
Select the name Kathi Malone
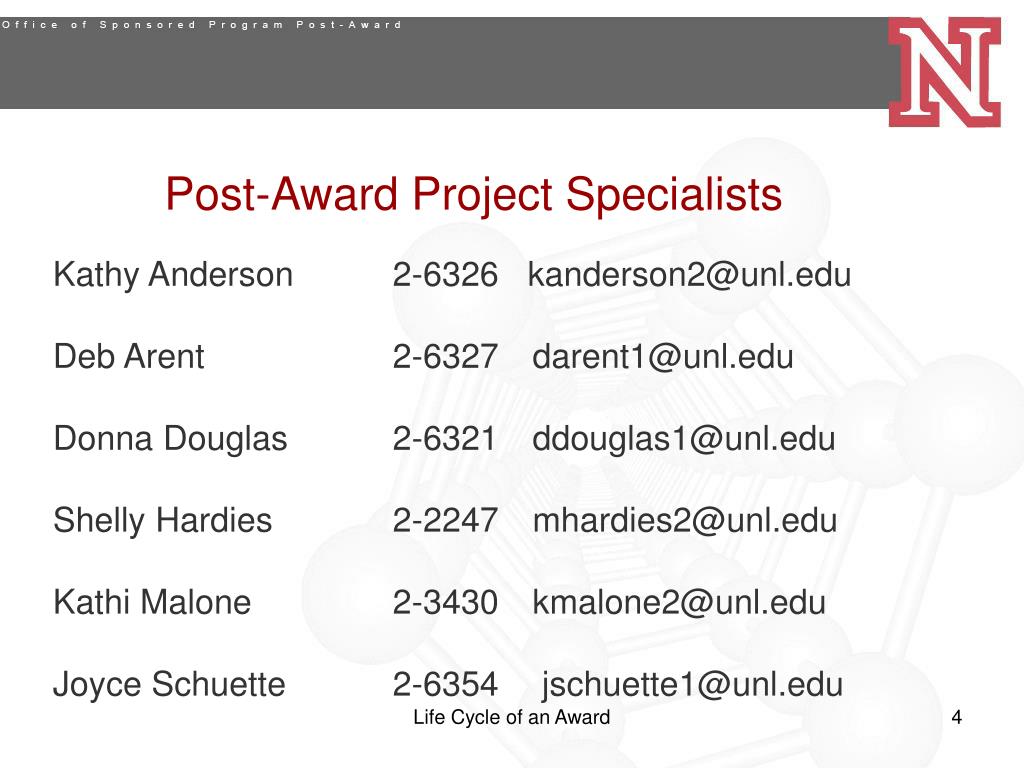click(x=152, y=603)
